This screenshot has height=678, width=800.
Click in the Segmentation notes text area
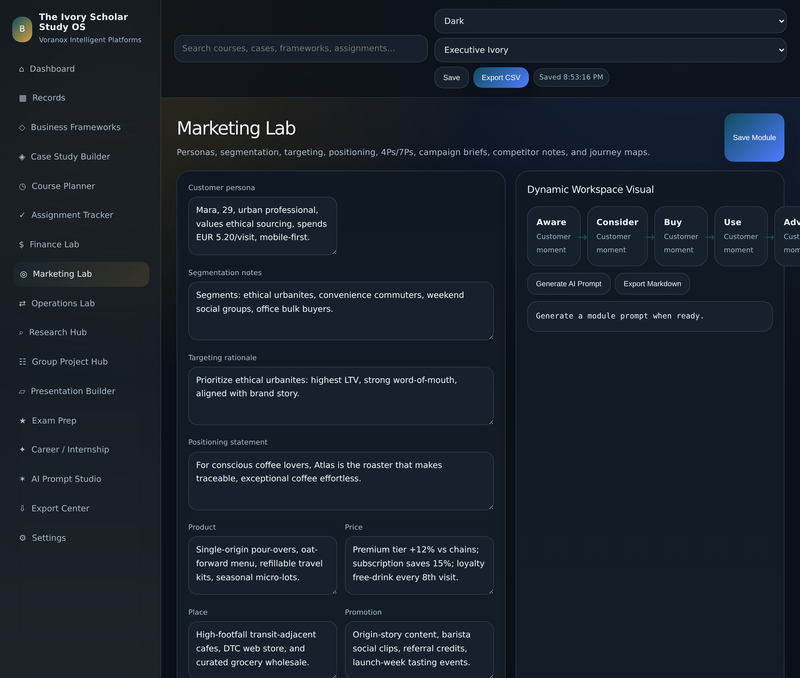341,311
